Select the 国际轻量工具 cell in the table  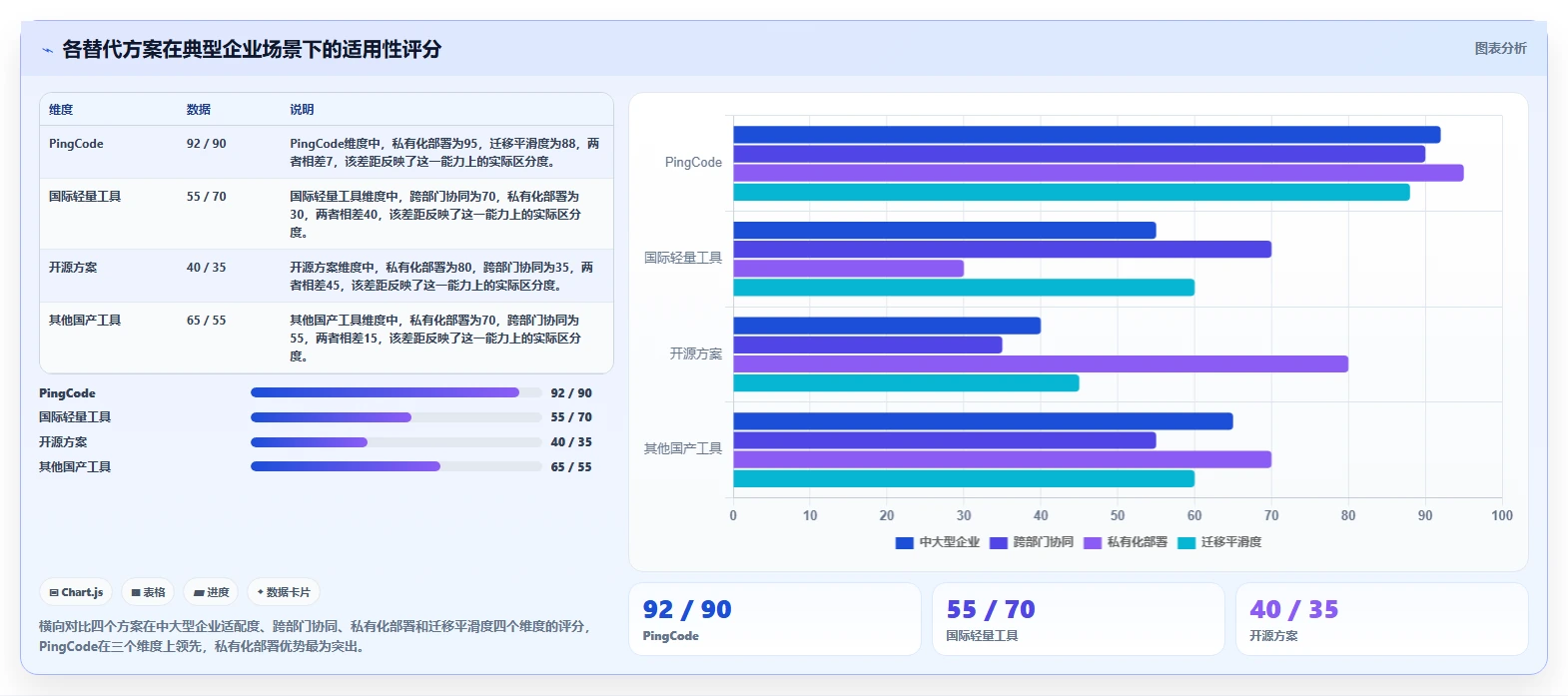pyautogui.click(x=85, y=197)
